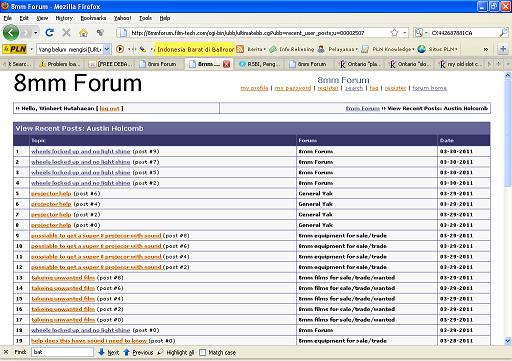Click Next arrow in the Find bar
The height and width of the screenshot is (361, 512).
click(109, 352)
